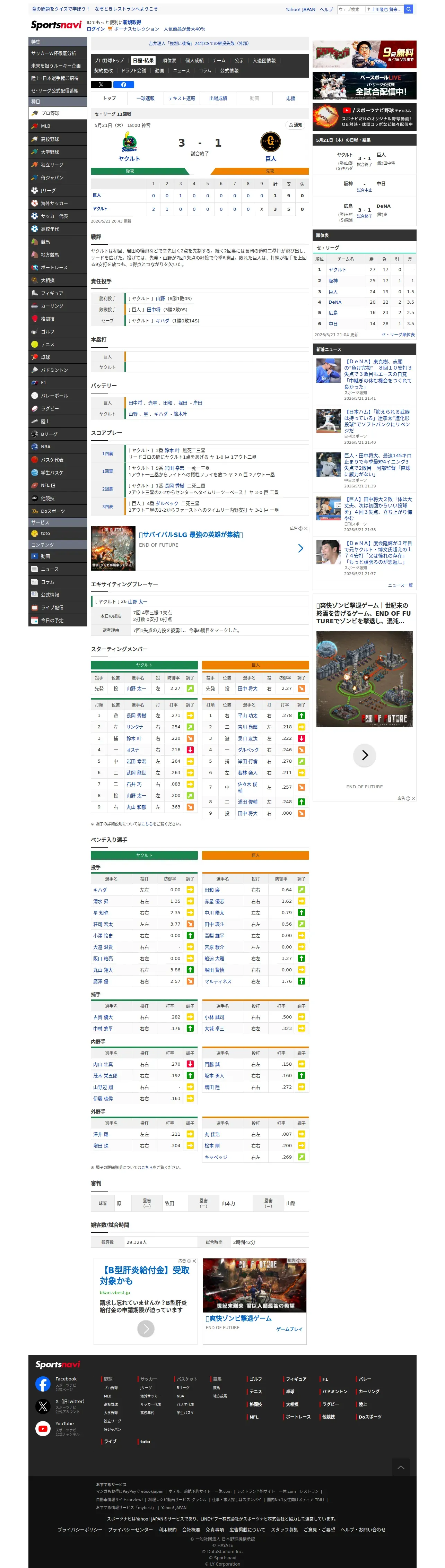Open the 日本ハム news article thumbnail
445x1568 pixels.
click(328, 421)
